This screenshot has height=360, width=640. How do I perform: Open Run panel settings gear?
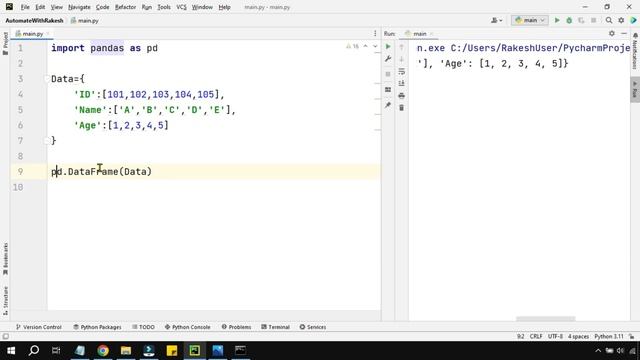611,33
